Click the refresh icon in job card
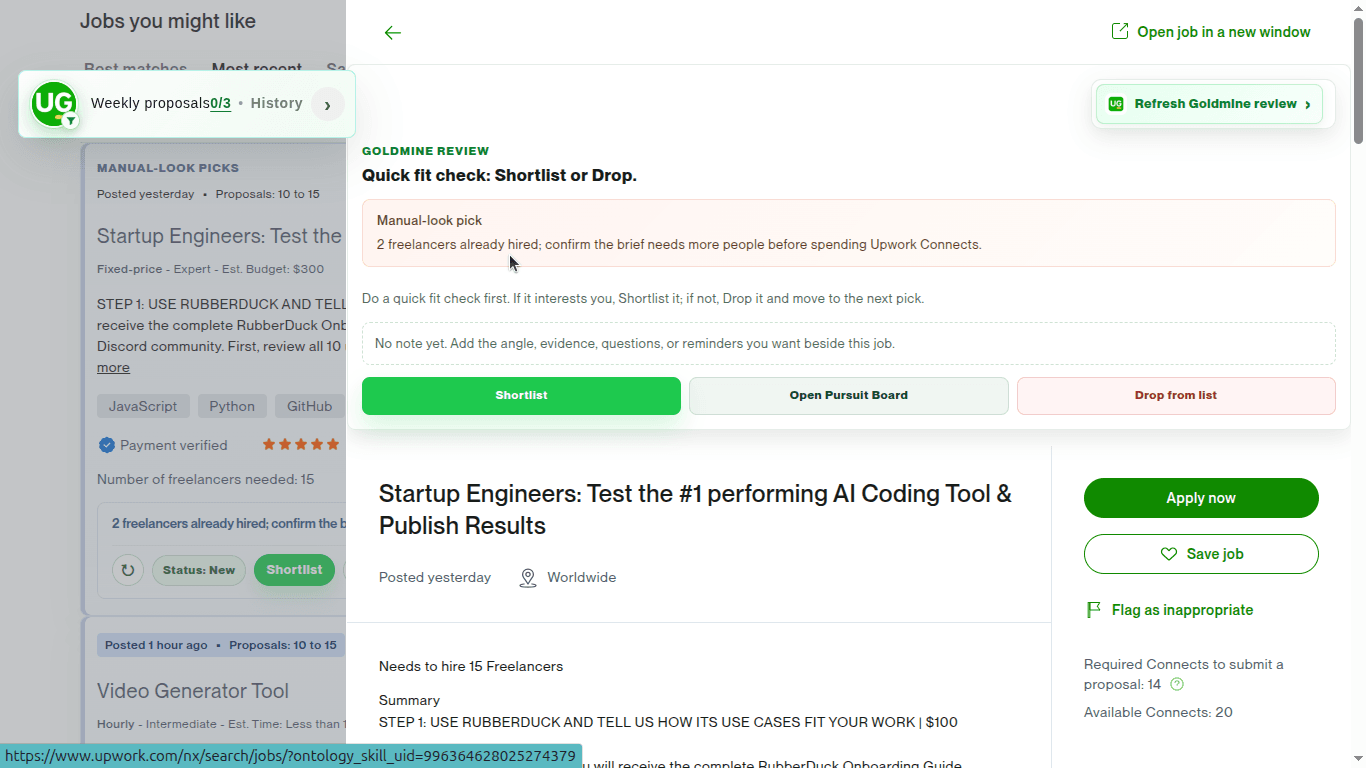The width and height of the screenshot is (1366, 768). point(128,570)
